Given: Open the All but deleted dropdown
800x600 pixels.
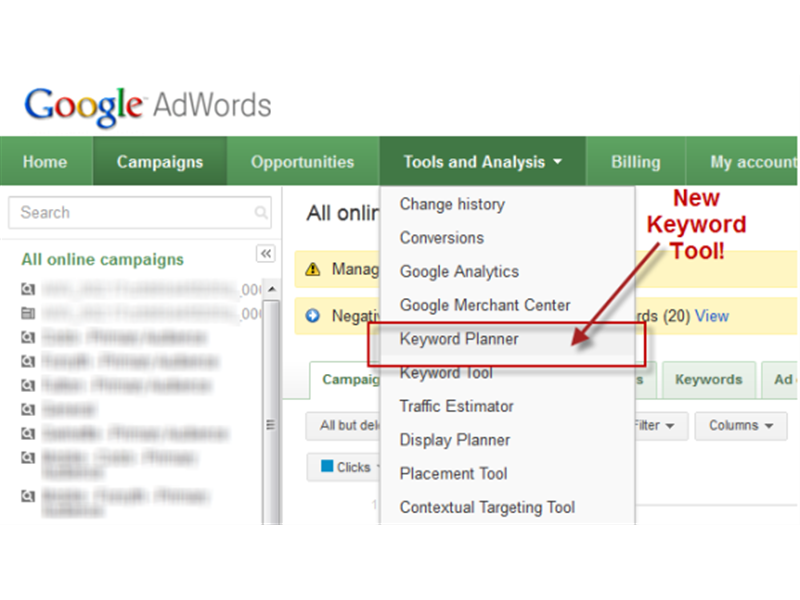Looking at the screenshot, I should tap(343, 426).
